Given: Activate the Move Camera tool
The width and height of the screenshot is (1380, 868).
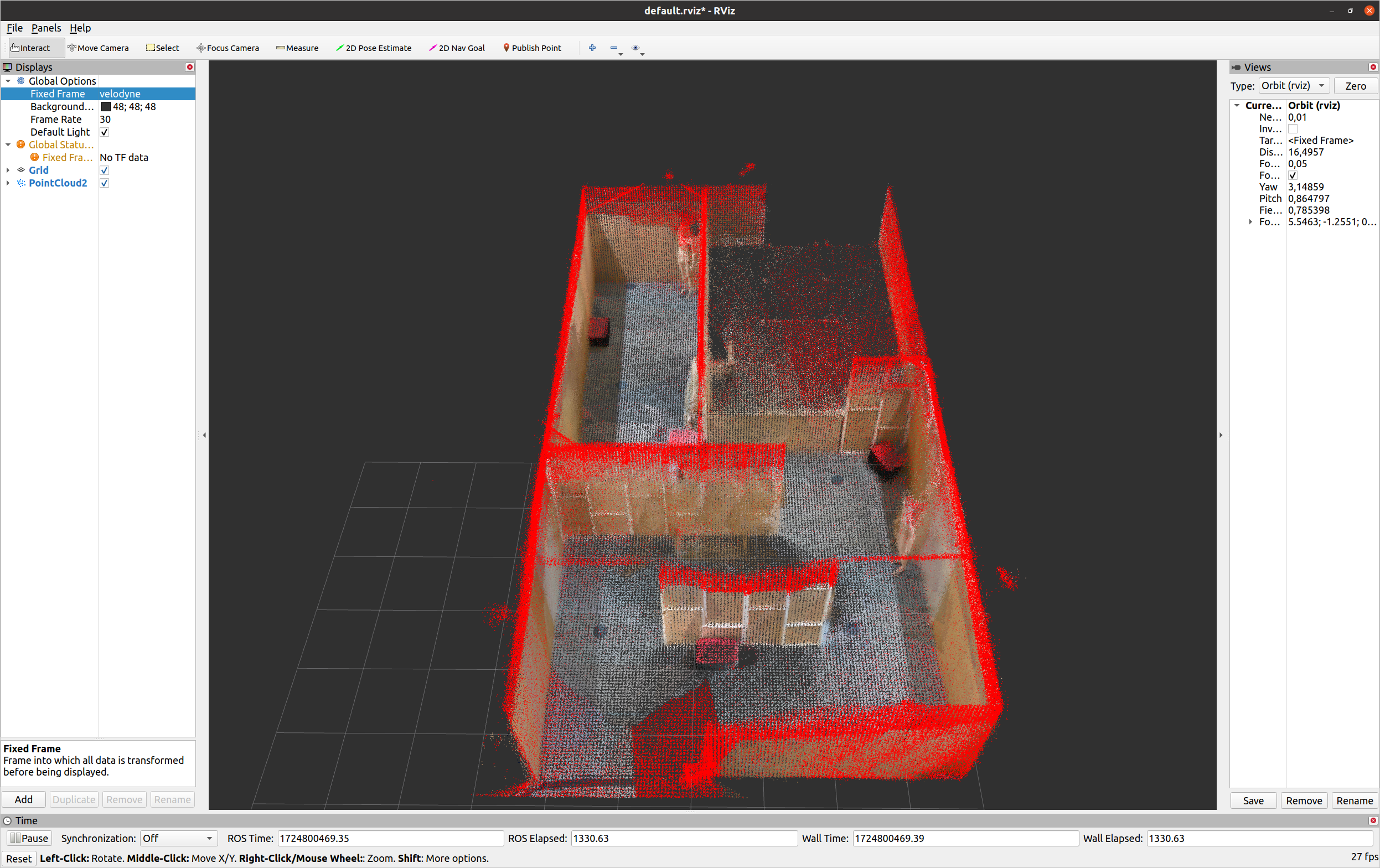Looking at the screenshot, I should [98, 48].
